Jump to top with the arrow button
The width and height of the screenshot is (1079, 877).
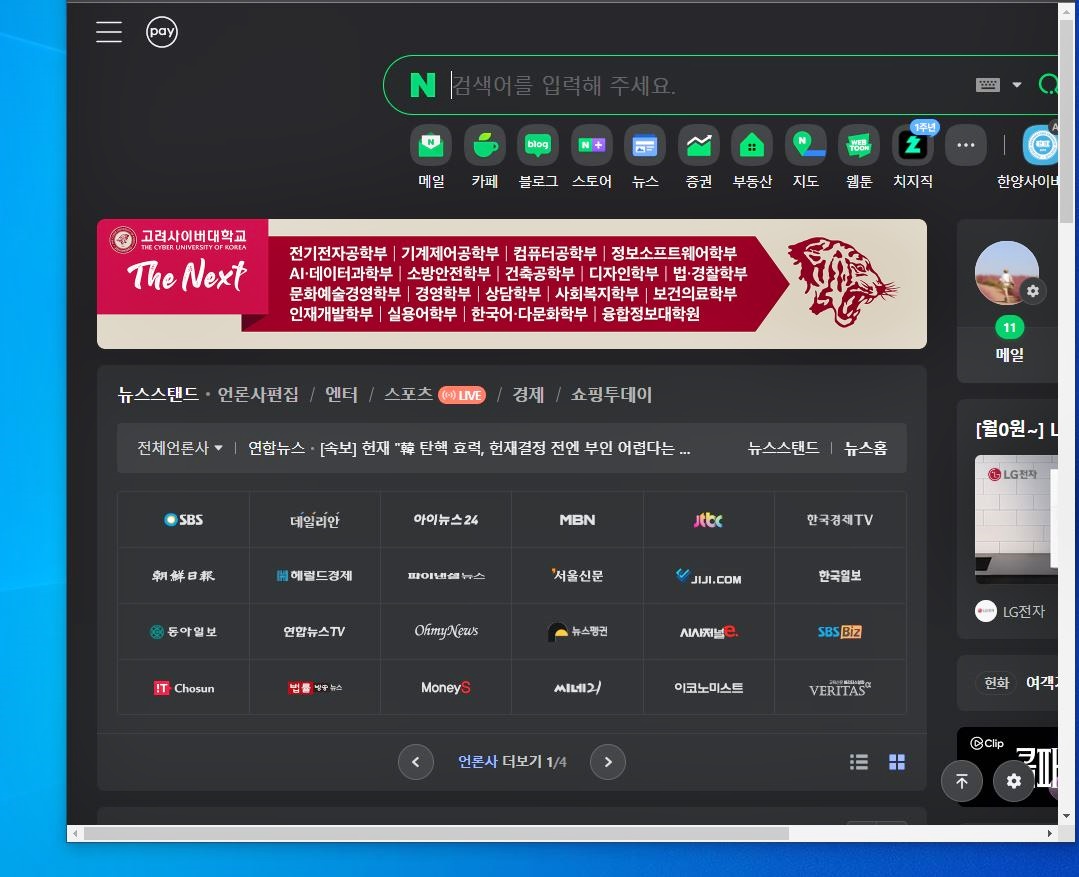click(x=961, y=781)
